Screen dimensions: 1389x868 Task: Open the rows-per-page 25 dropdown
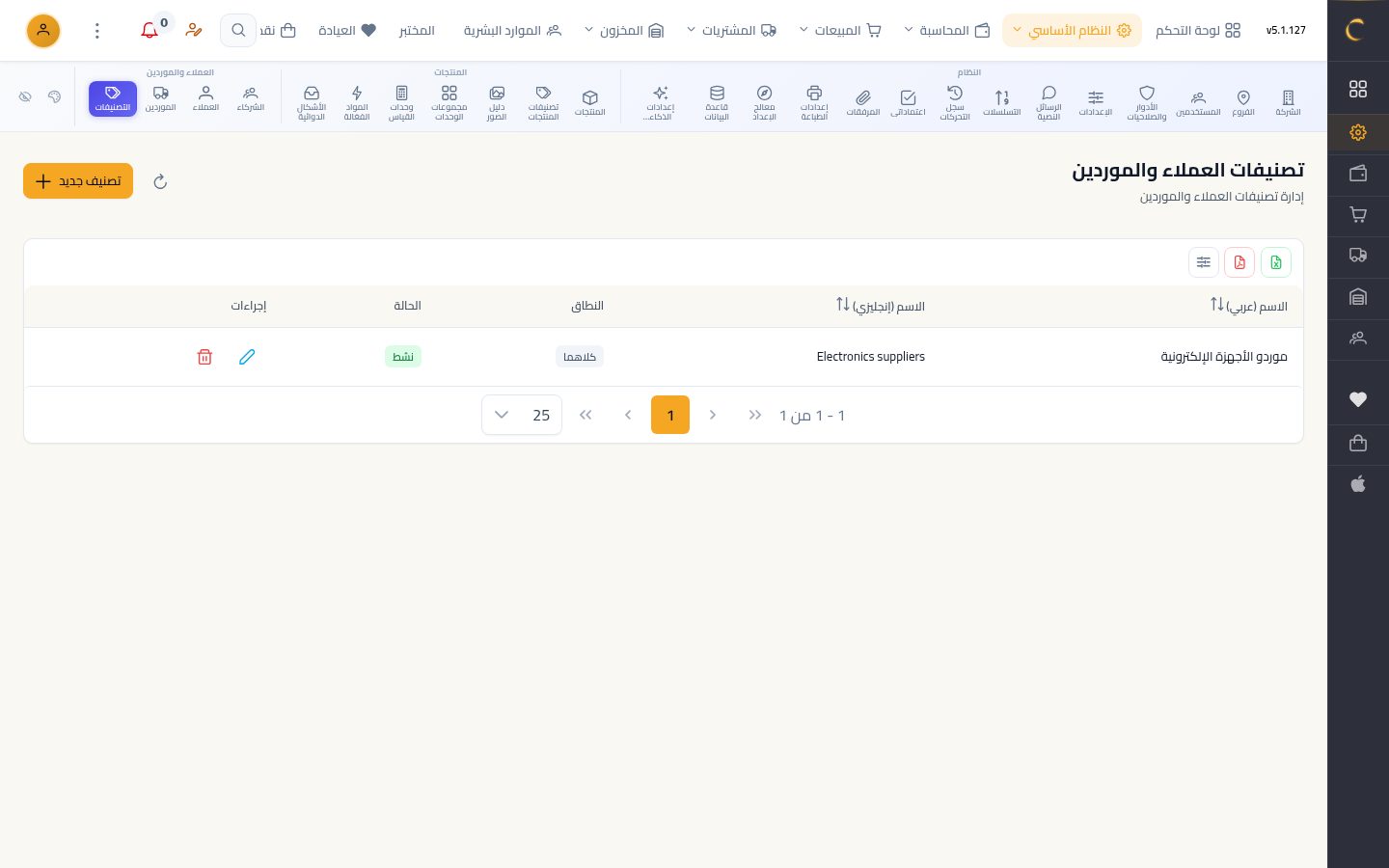(522, 415)
